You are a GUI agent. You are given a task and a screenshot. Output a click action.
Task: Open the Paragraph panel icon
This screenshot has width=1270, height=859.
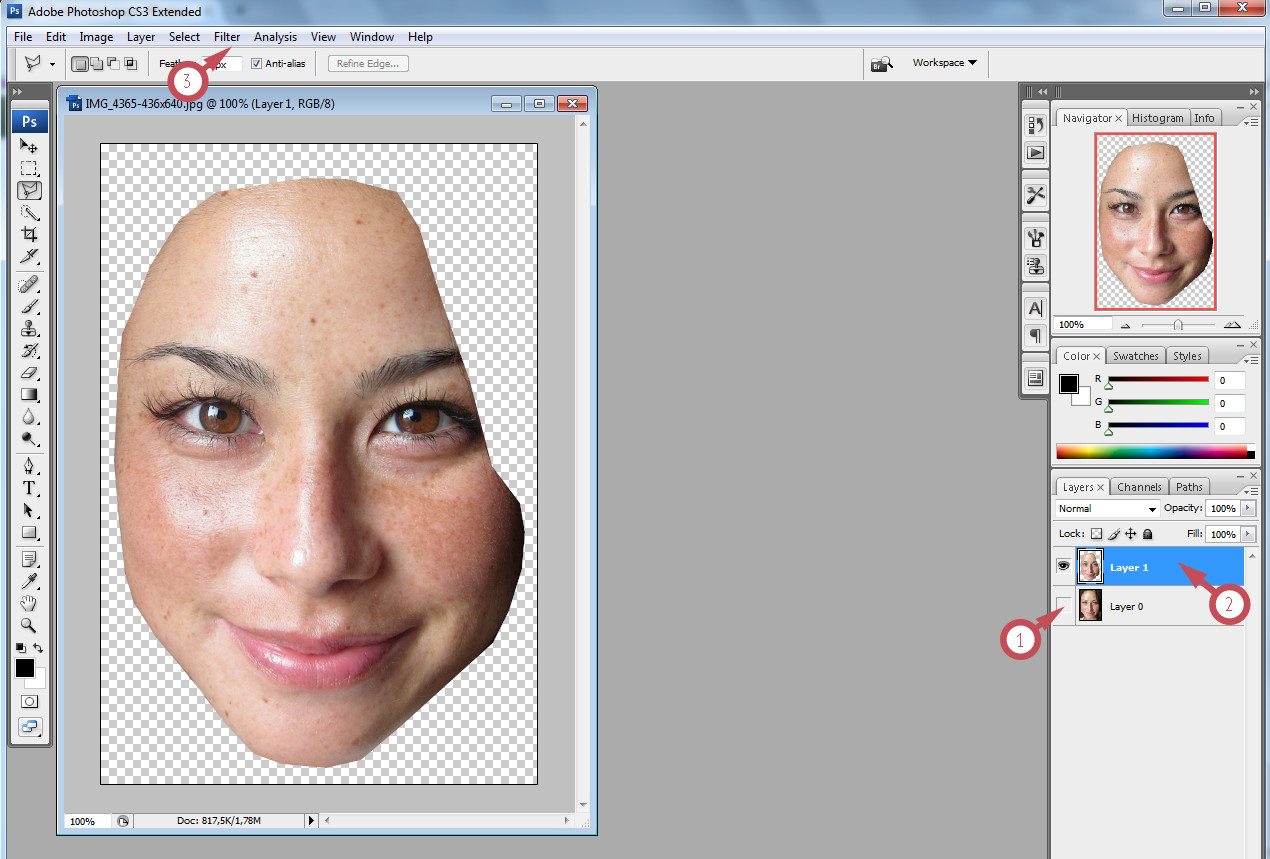click(x=1035, y=336)
